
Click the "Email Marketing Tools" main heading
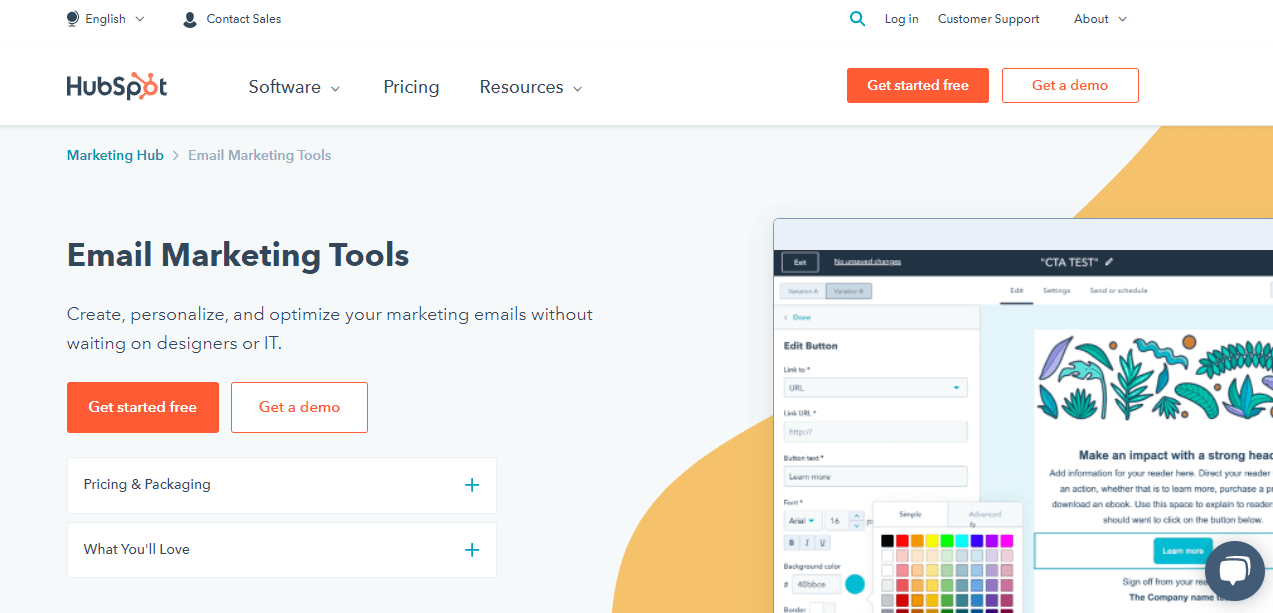238,255
